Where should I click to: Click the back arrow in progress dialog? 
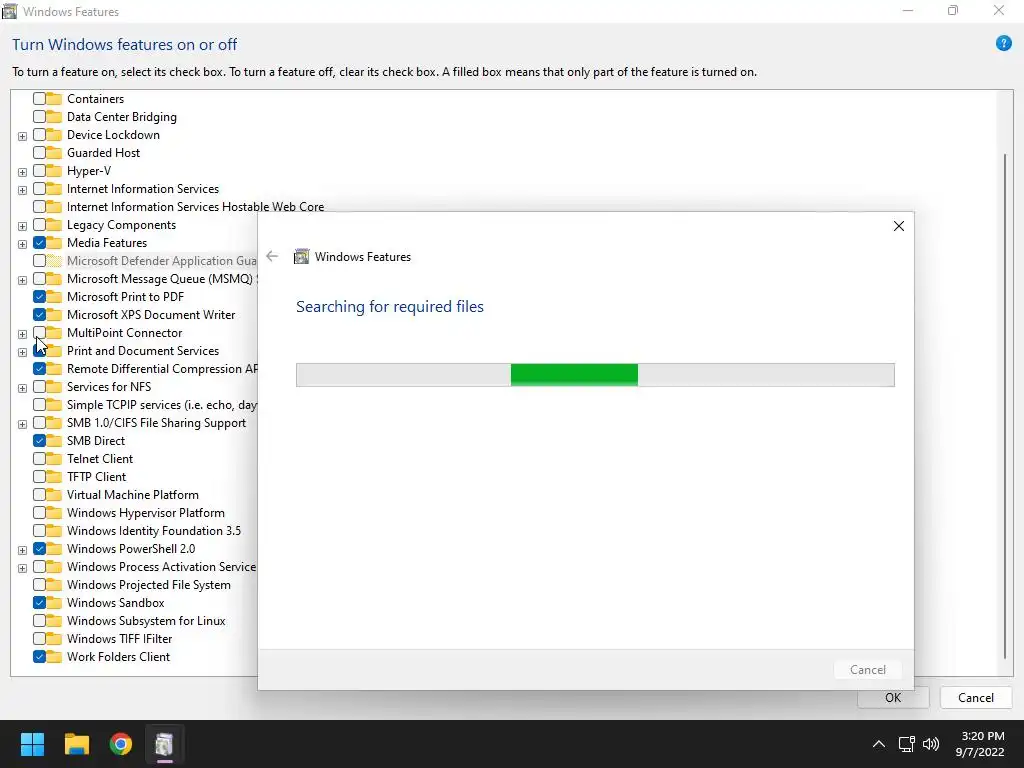[x=272, y=257]
